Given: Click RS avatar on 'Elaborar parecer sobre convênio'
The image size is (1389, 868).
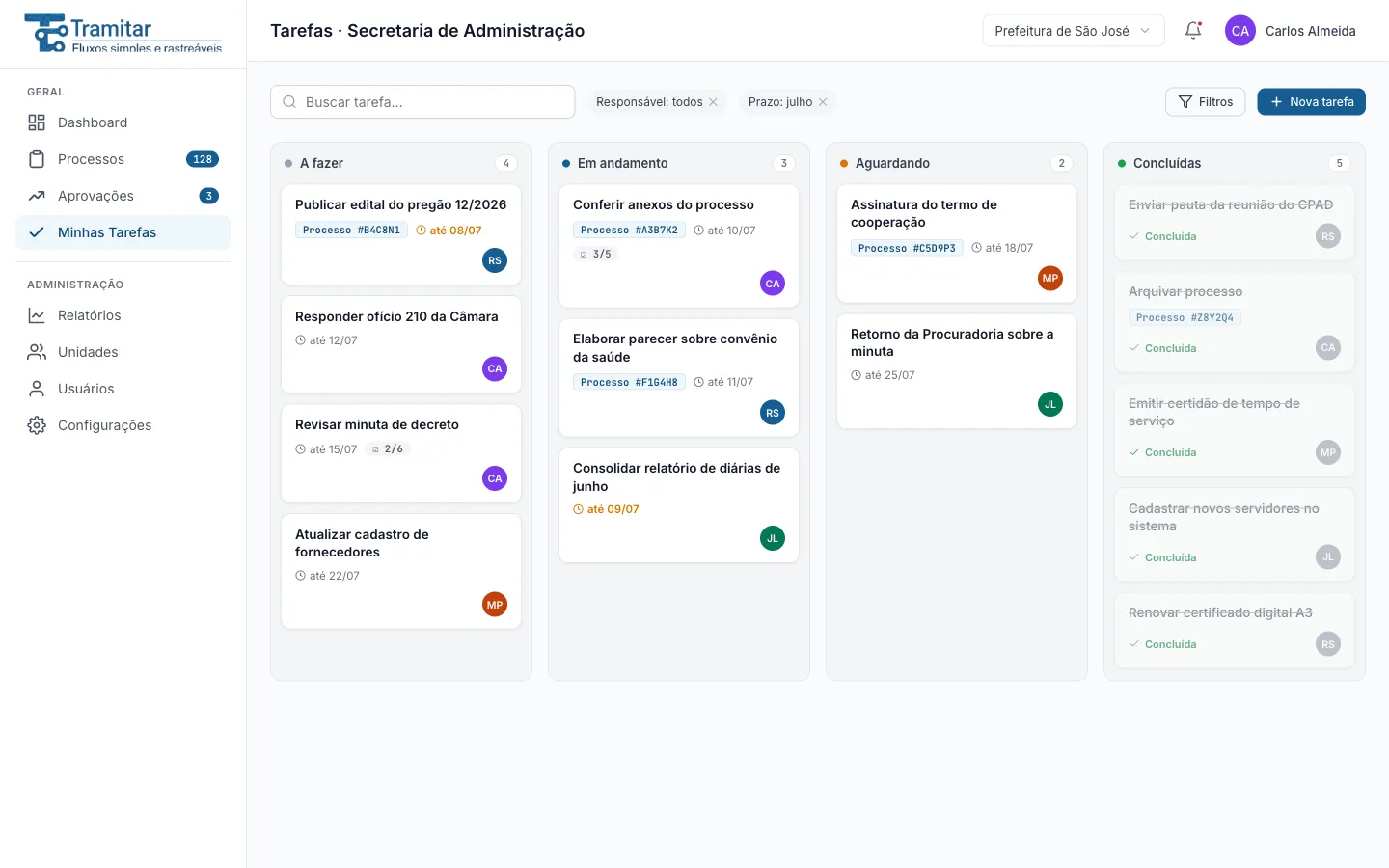Looking at the screenshot, I should (773, 413).
